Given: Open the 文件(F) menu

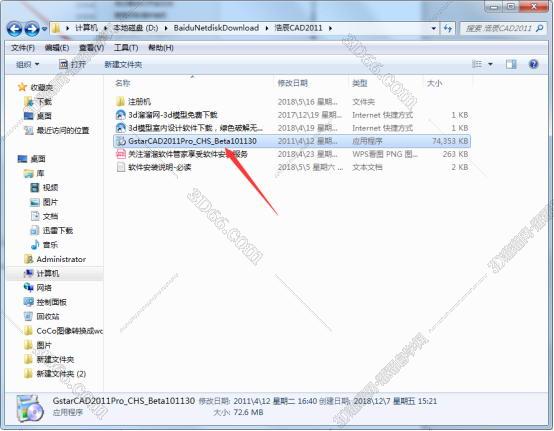Looking at the screenshot, I should [x=23, y=48].
